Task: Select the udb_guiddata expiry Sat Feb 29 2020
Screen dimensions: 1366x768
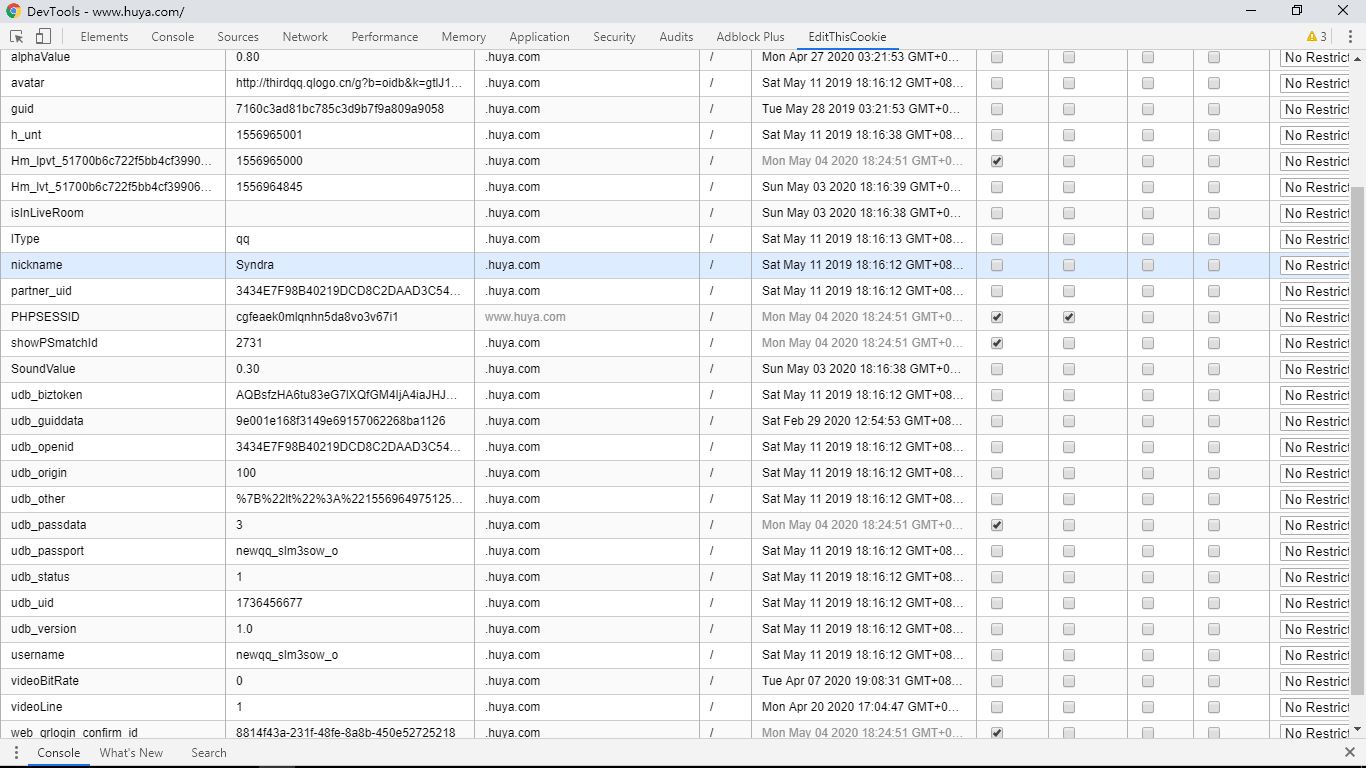Action: pos(863,421)
